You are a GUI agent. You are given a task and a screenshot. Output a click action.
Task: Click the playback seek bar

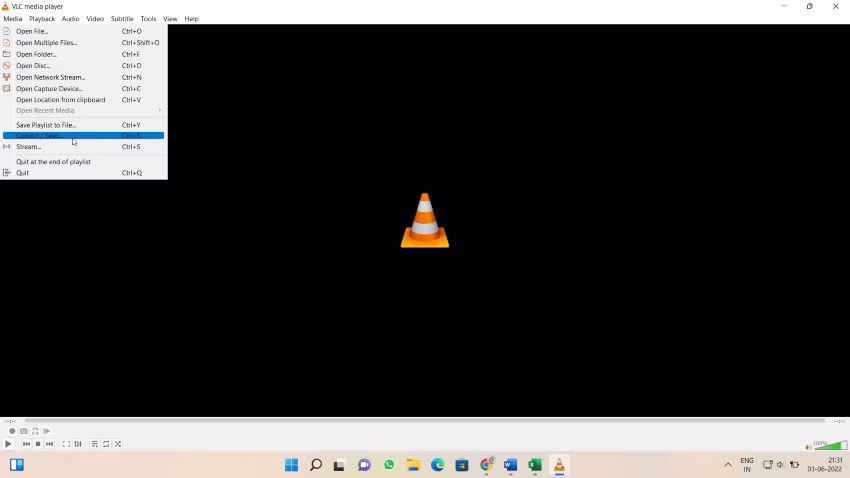425,421
